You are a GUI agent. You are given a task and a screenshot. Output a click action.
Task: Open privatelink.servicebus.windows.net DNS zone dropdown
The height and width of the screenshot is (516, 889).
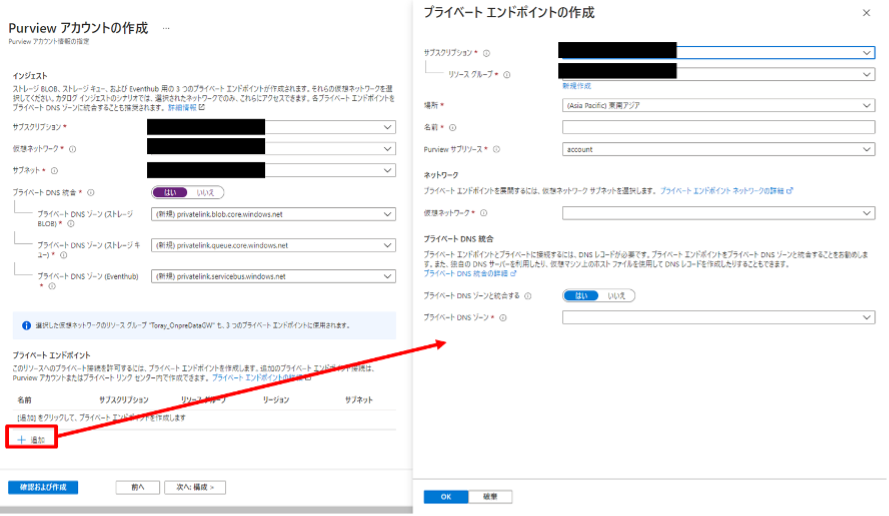273,277
